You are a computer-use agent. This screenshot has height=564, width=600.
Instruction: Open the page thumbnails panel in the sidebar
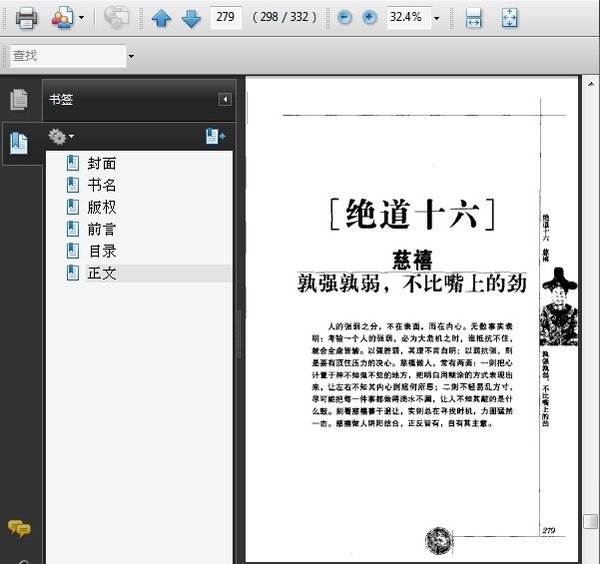pos(19,99)
